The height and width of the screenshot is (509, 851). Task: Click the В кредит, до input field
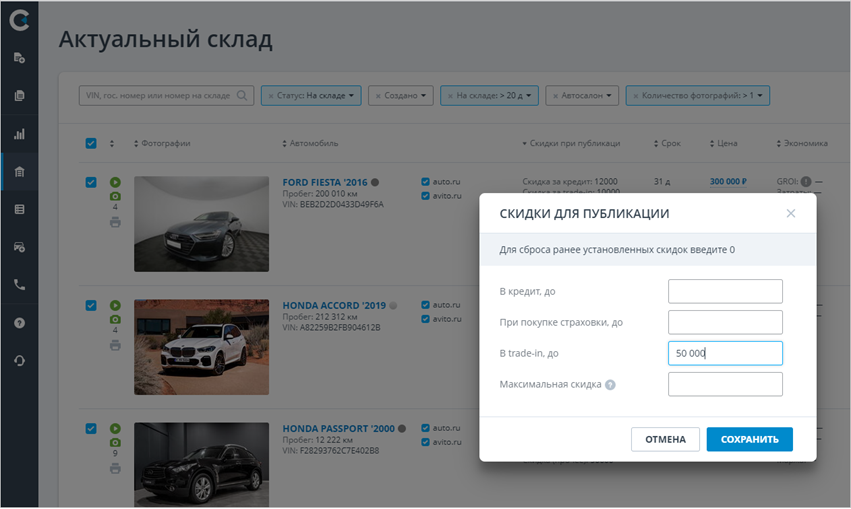725,291
